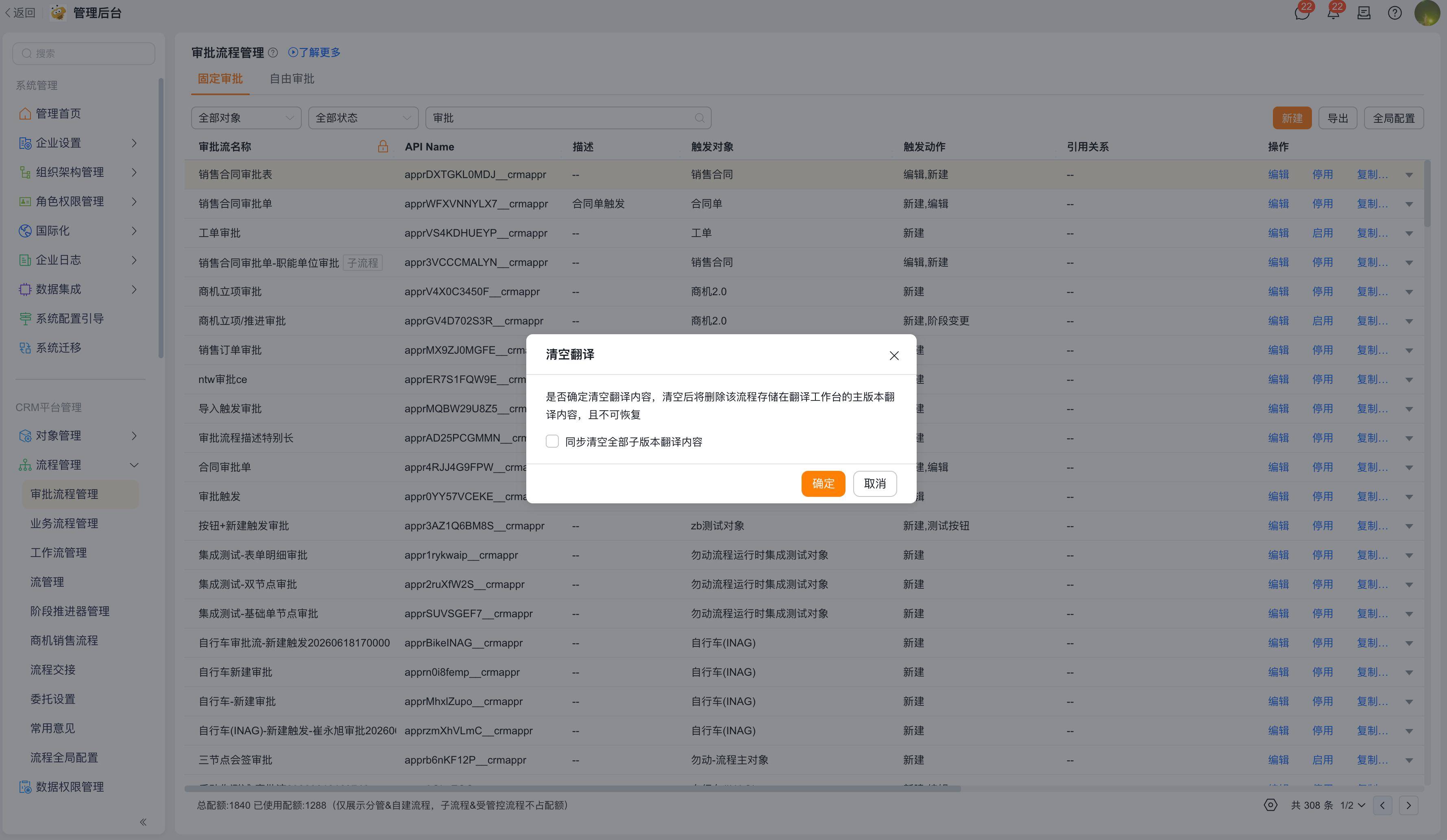
Task: Click the lock icon in the 审批流名称 column header
Action: [x=383, y=146]
